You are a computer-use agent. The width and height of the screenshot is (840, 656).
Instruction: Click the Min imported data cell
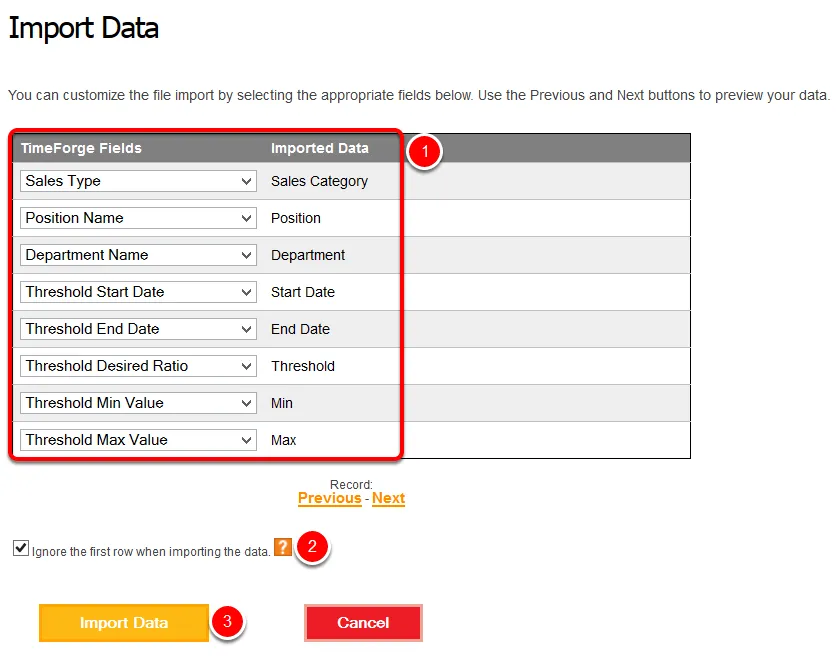pyautogui.click(x=282, y=403)
